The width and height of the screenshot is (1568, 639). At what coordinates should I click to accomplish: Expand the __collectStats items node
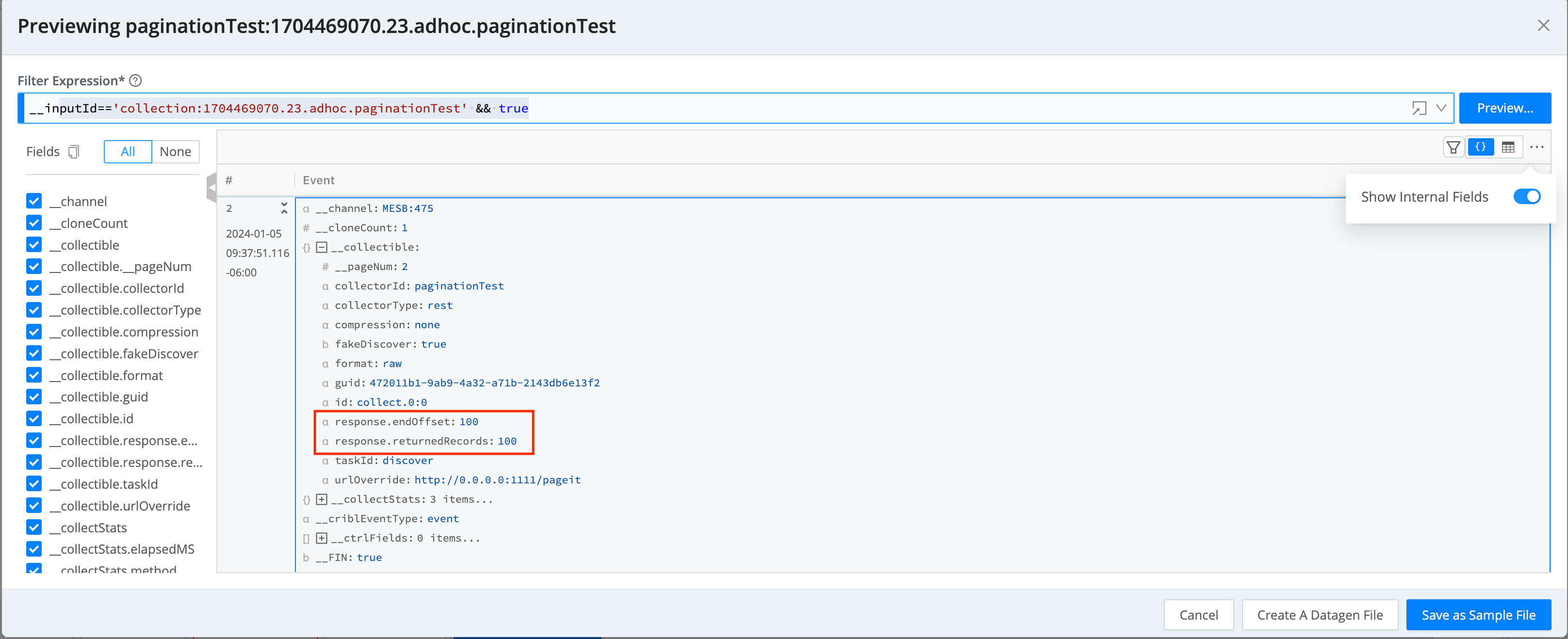(x=321, y=499)
